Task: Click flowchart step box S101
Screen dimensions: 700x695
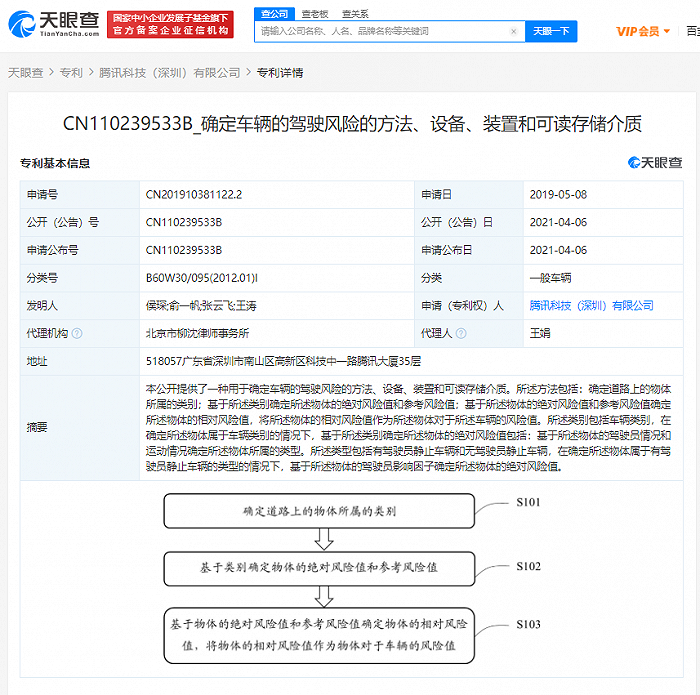Action: 319,511
